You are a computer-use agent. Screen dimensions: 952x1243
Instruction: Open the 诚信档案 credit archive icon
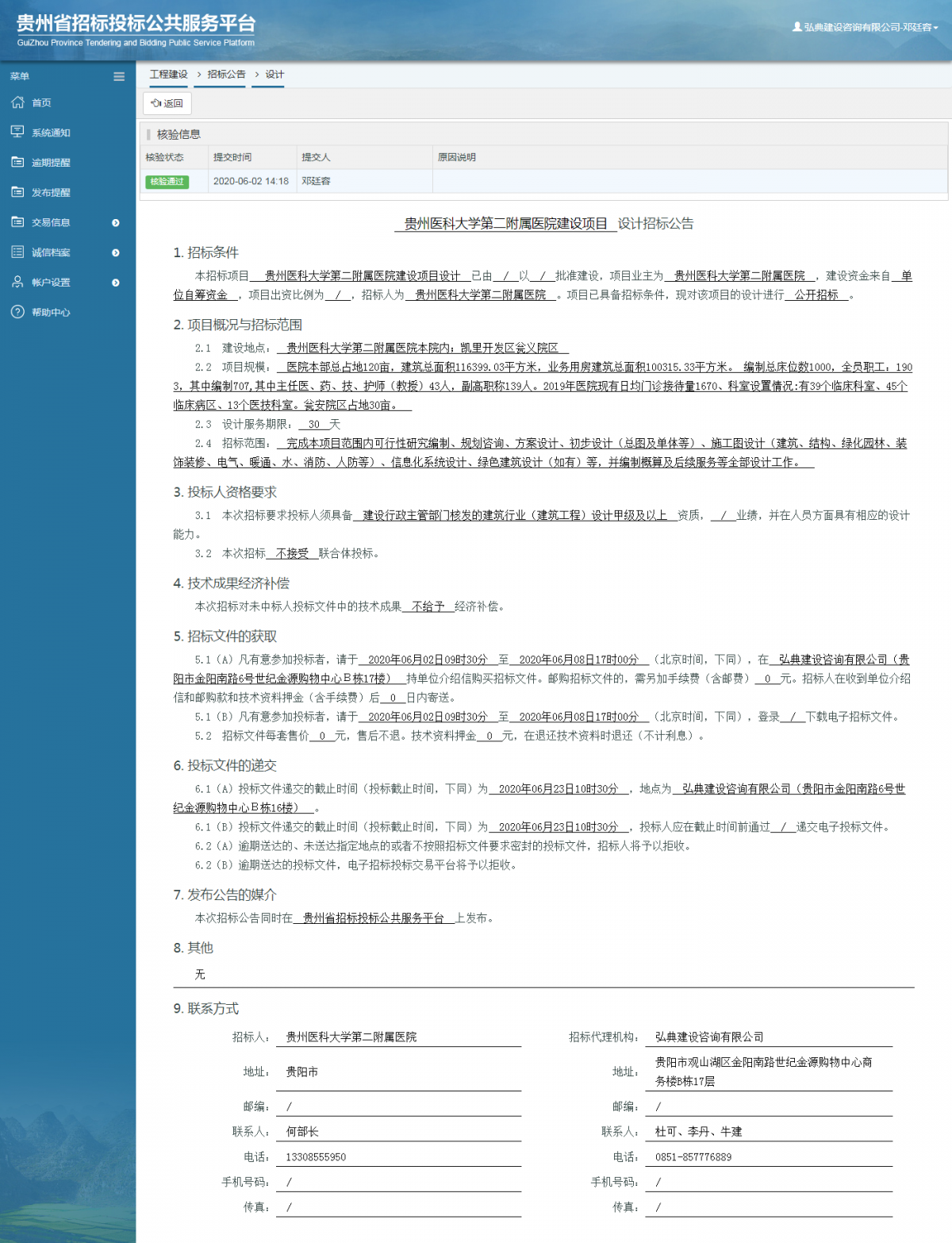[17, 252]
